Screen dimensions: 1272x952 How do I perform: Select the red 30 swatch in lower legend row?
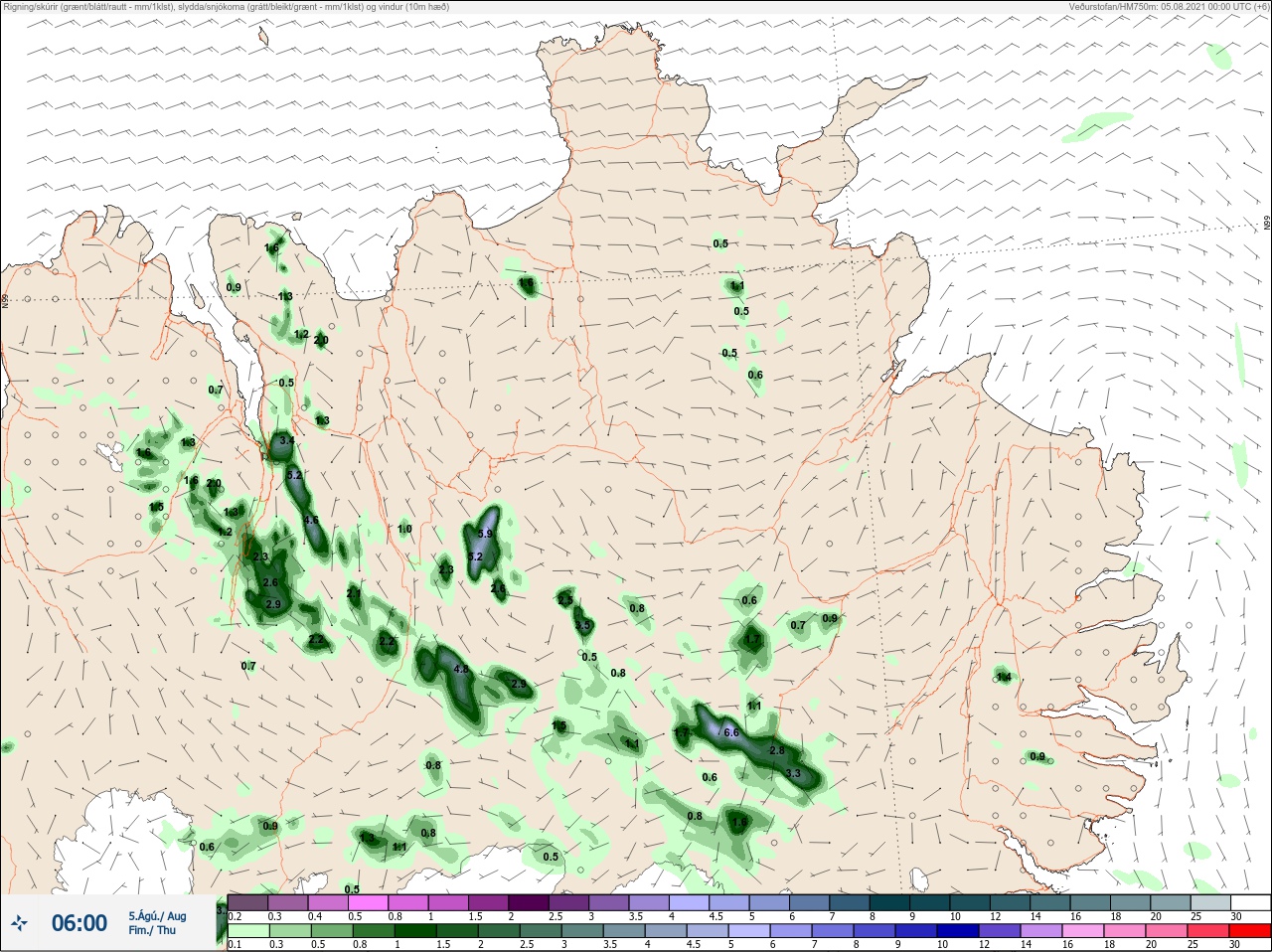pyautogui.click(x=1250, y=931)
